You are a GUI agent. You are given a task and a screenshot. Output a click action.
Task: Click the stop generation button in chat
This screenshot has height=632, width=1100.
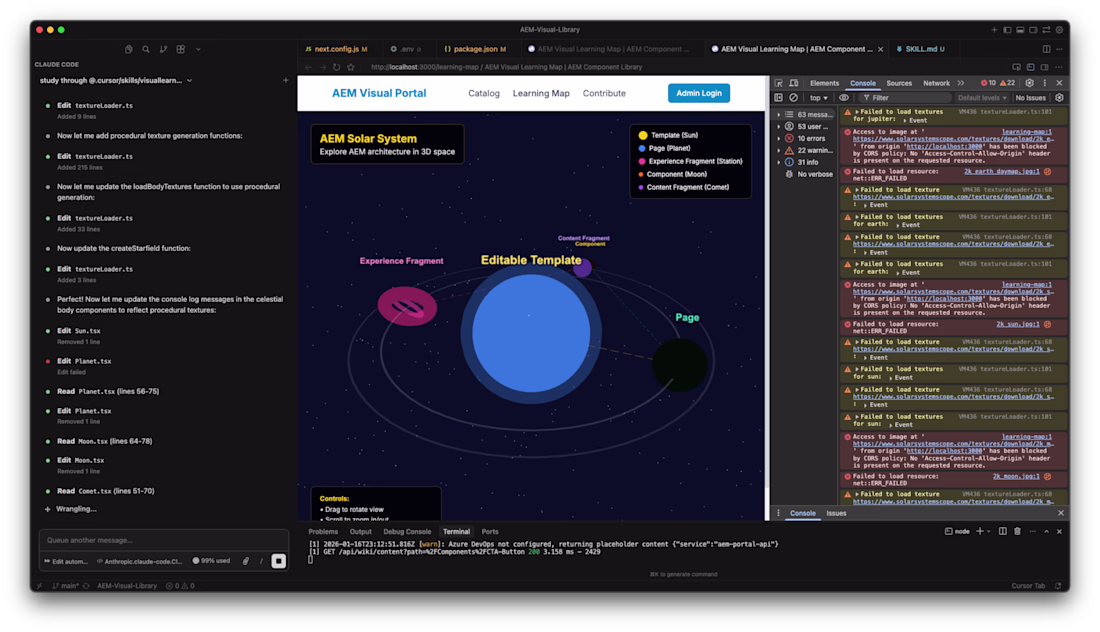point(279,561)
